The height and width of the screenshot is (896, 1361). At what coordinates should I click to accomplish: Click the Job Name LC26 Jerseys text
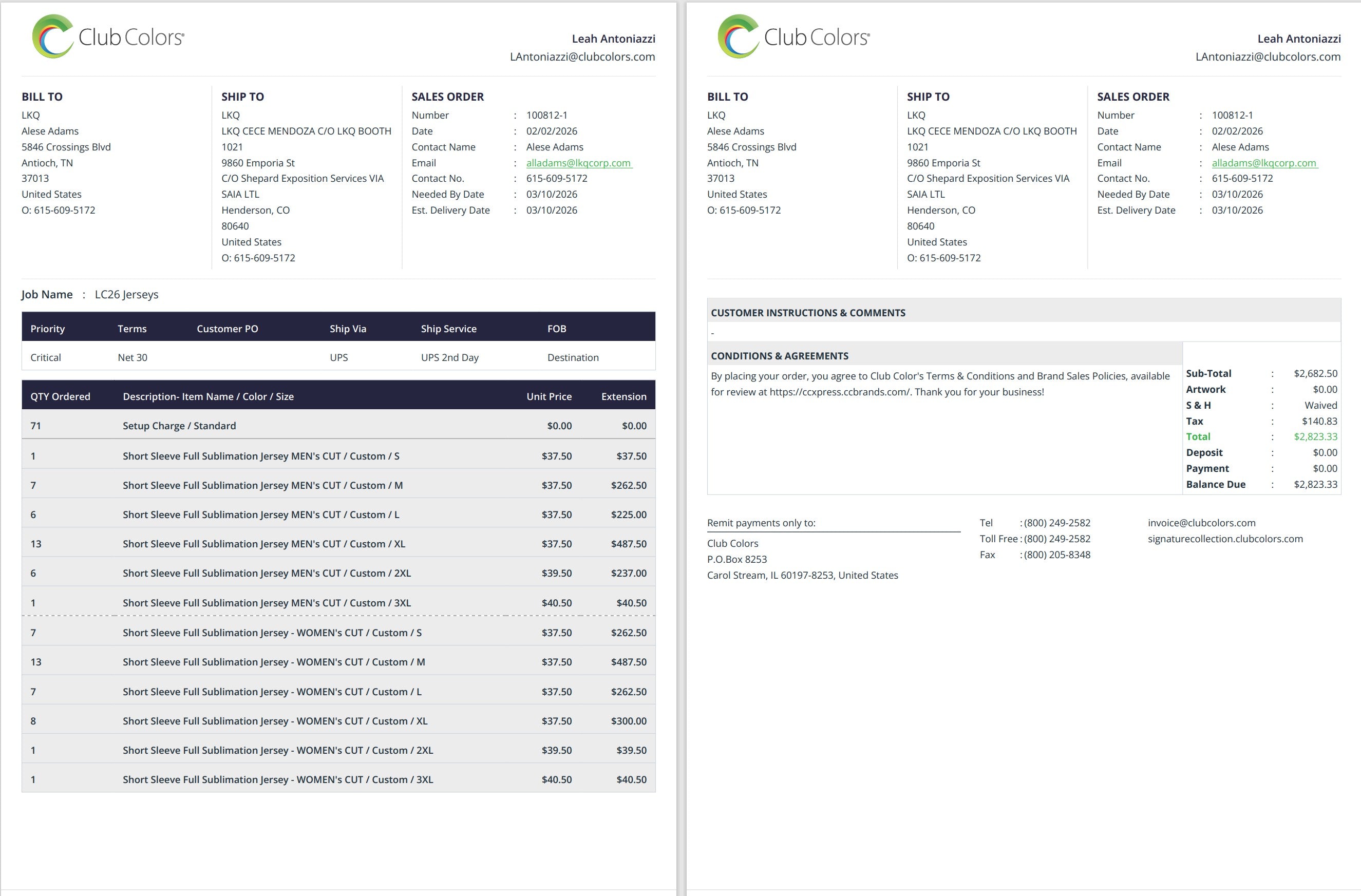pyautogui.click(x=126, y=295)
